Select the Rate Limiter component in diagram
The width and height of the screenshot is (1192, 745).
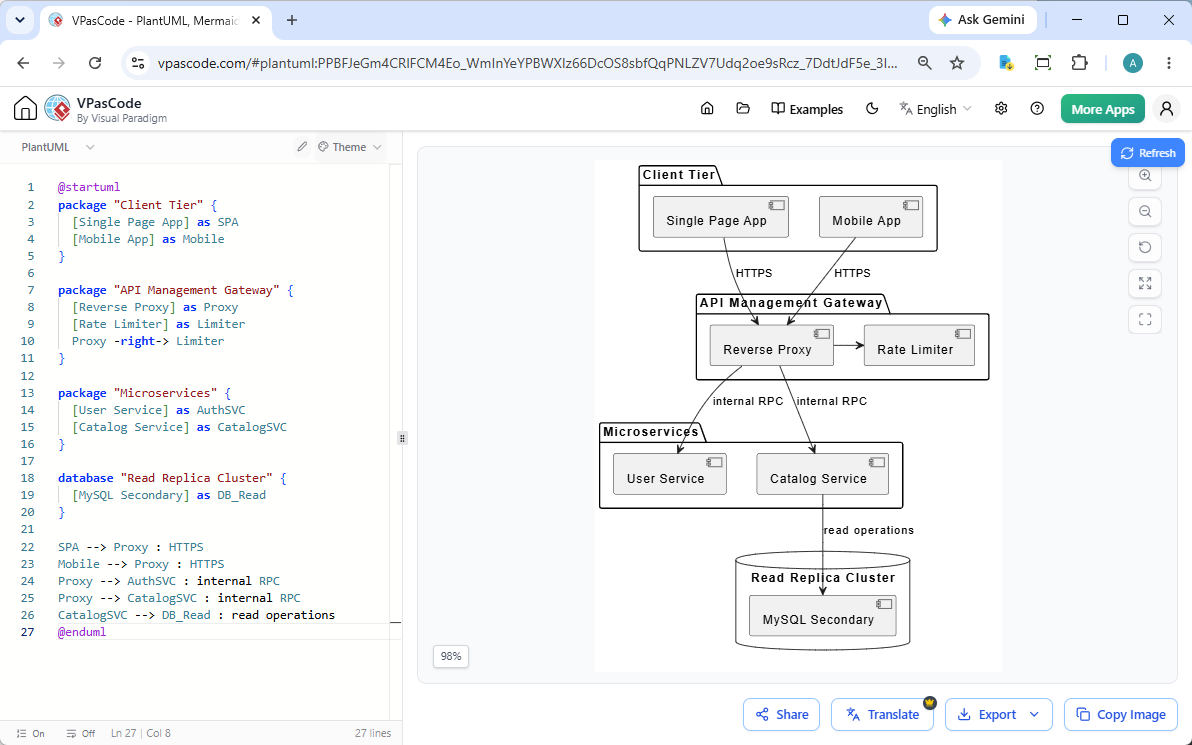coord(919,346)
